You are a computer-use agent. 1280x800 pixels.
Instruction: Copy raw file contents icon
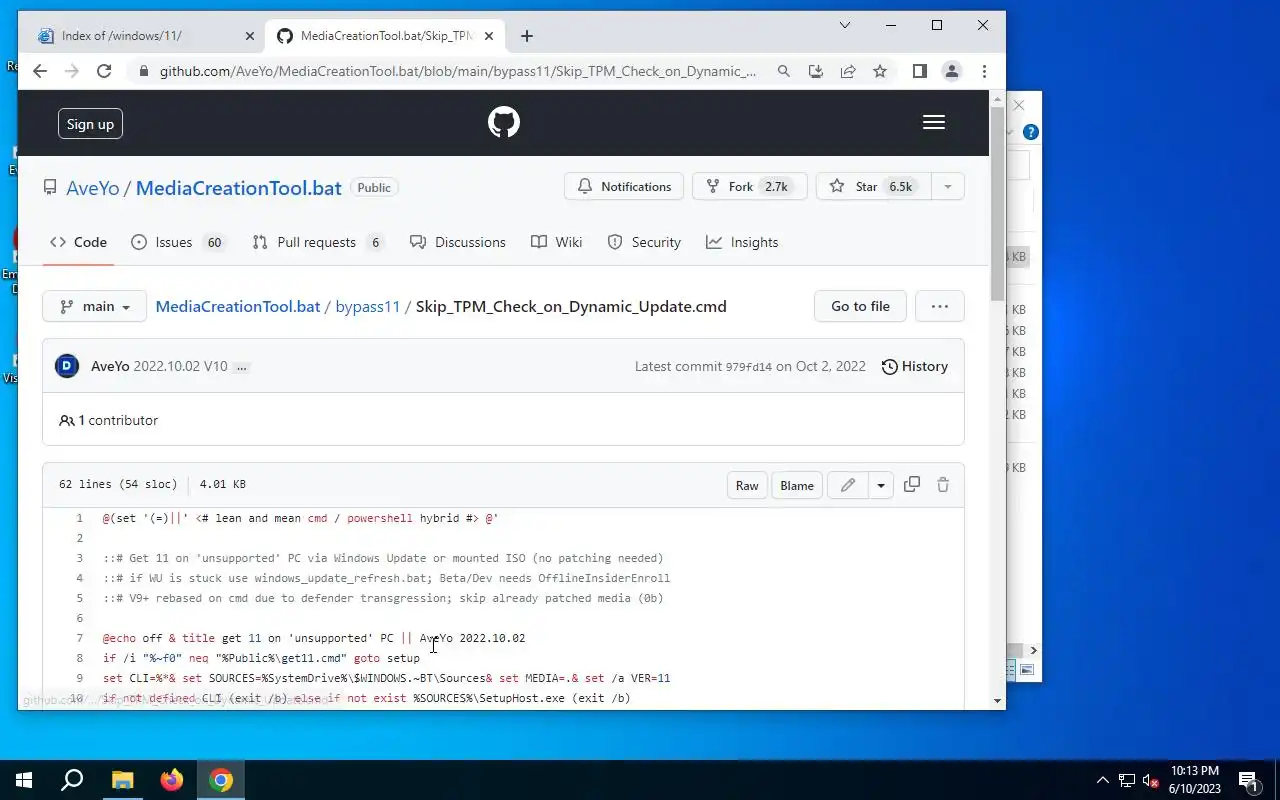pos(912,484)
